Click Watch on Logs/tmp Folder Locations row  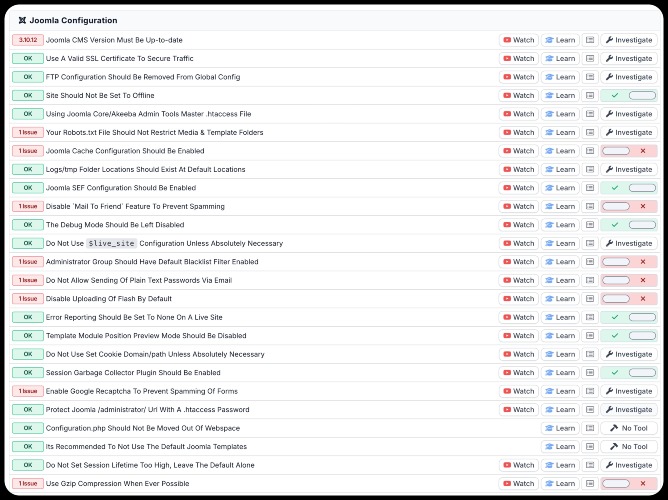[x=518, y=170]
